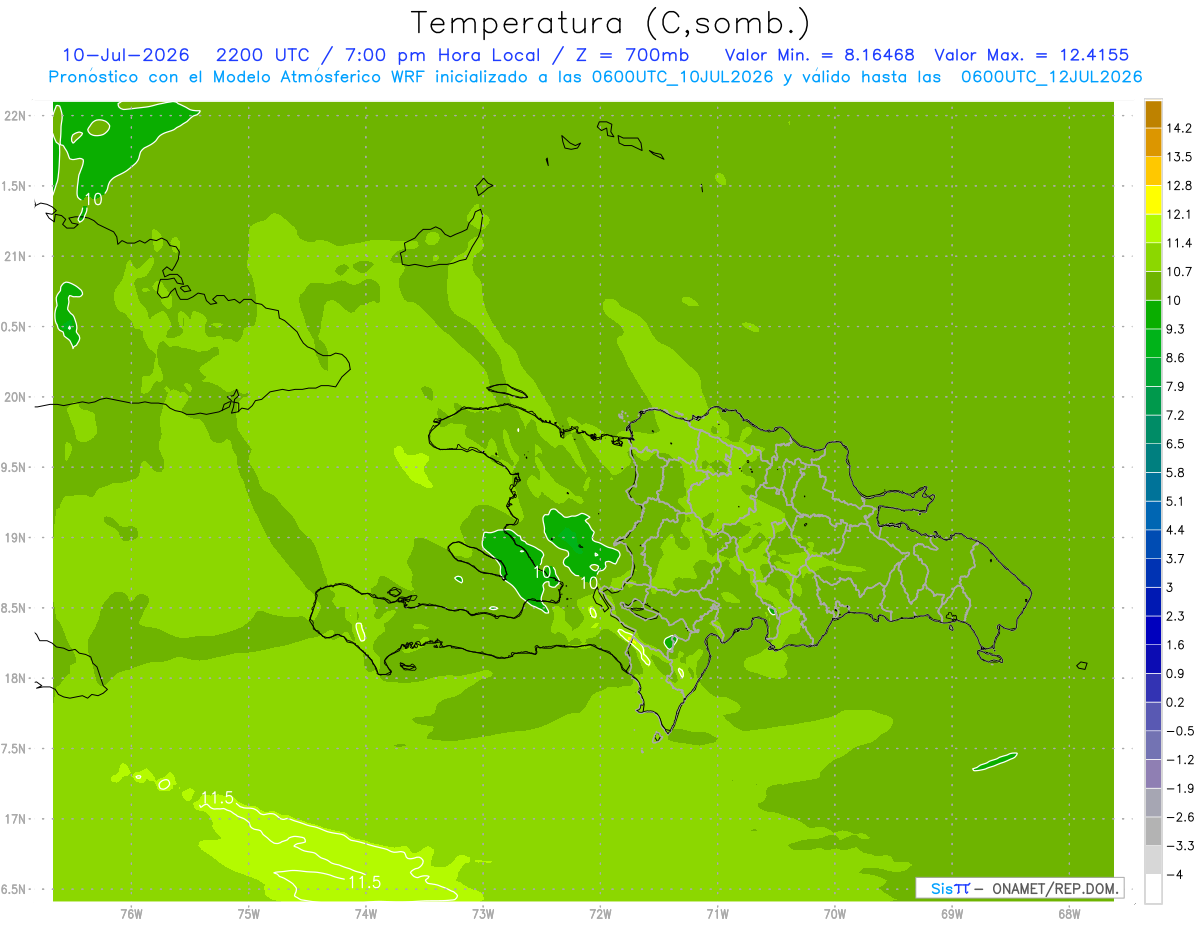Click the "19N" latitude label
The width and height of the screenshot is (1200, 927).
pos(16,538)
